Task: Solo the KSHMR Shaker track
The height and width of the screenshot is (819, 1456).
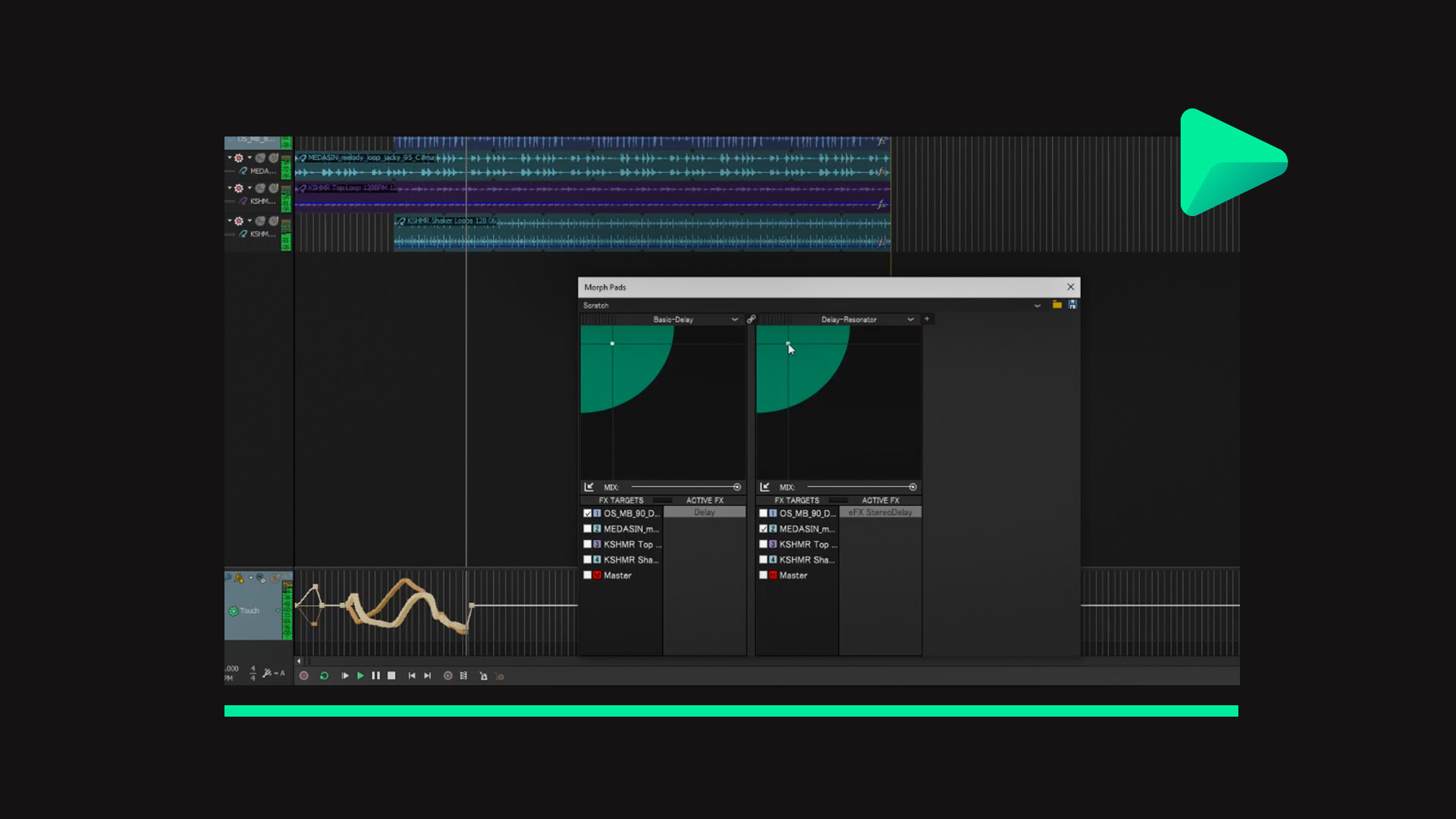Action: coord(273,221)
